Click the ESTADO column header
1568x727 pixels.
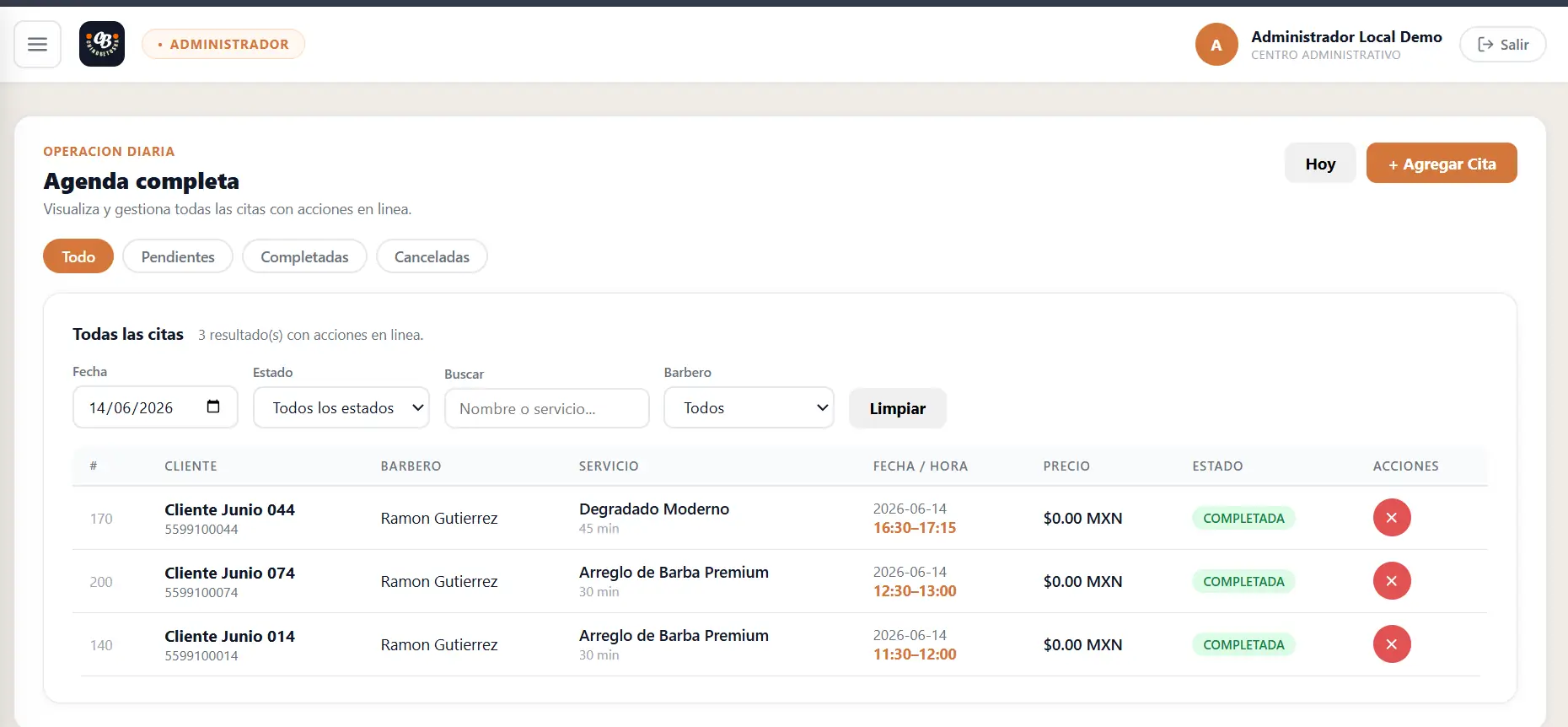coord(1217,466)
